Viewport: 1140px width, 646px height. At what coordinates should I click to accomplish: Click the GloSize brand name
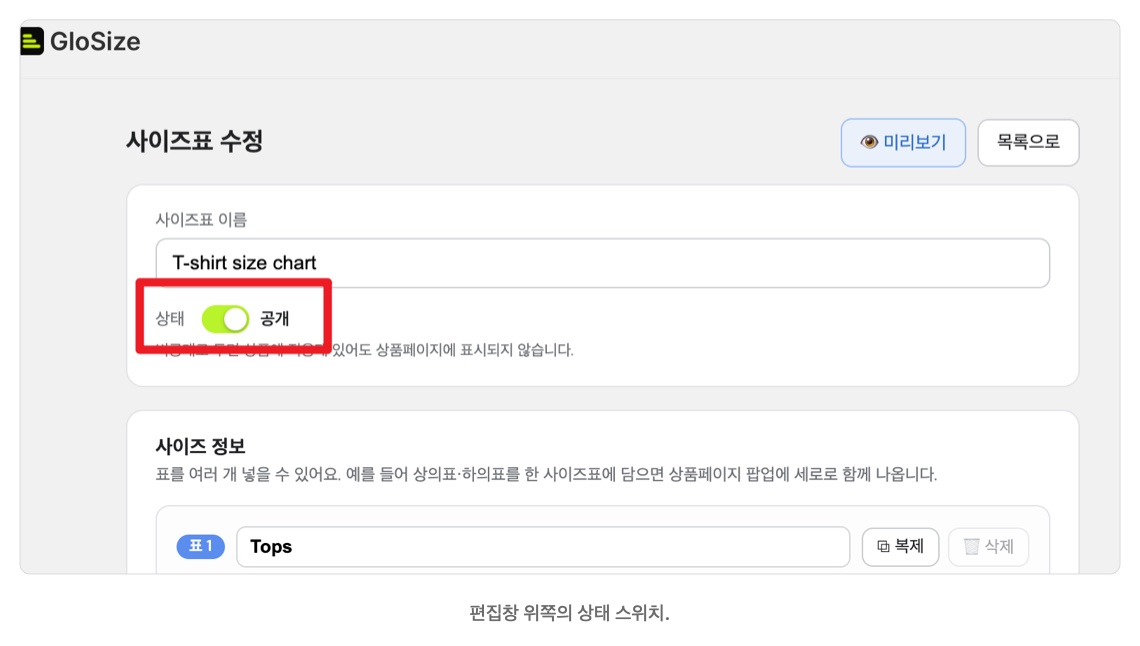click(x=95, y=41)
